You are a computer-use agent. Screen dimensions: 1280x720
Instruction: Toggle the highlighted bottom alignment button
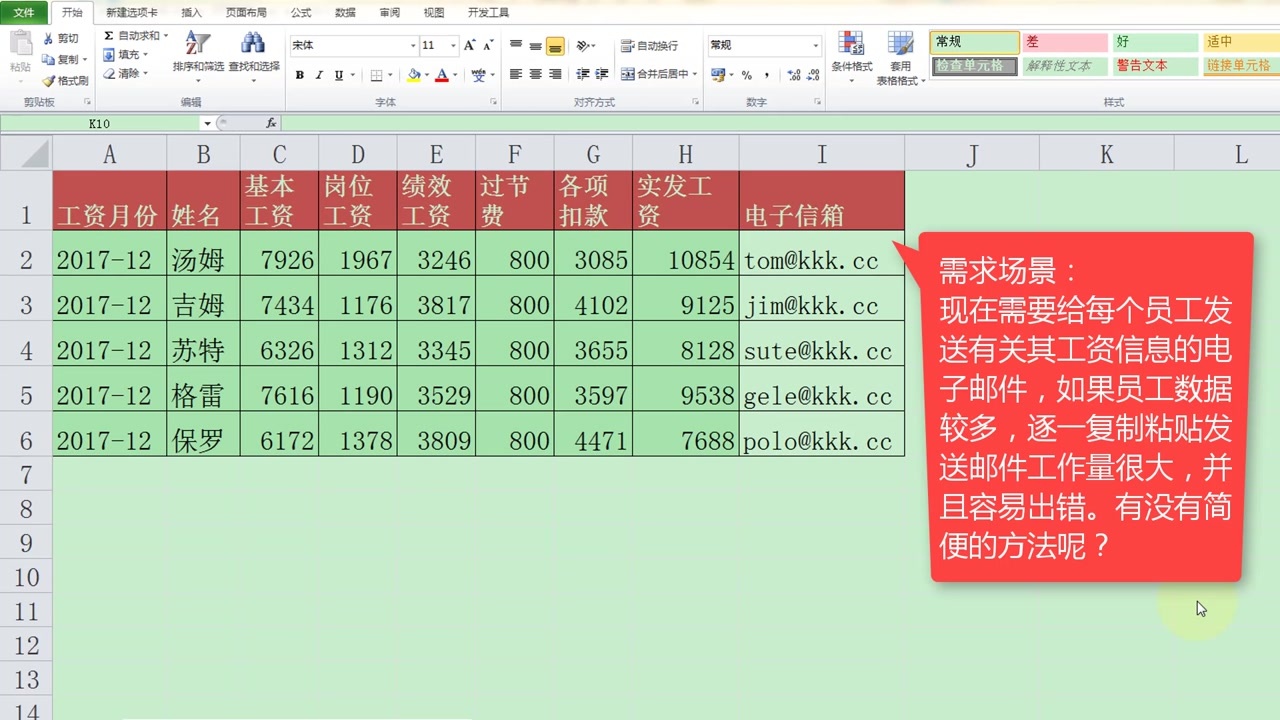pos(555,46)
